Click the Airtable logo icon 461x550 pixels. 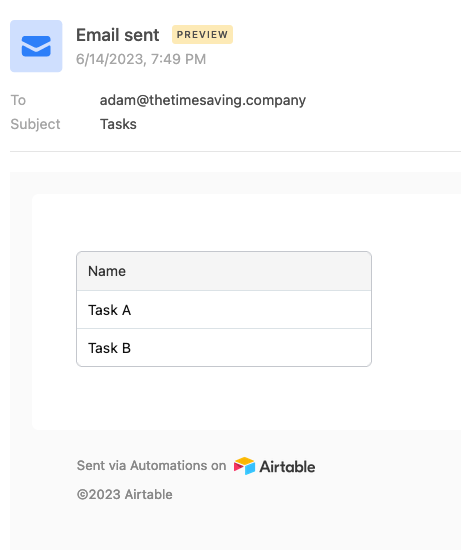pos(244,466)
